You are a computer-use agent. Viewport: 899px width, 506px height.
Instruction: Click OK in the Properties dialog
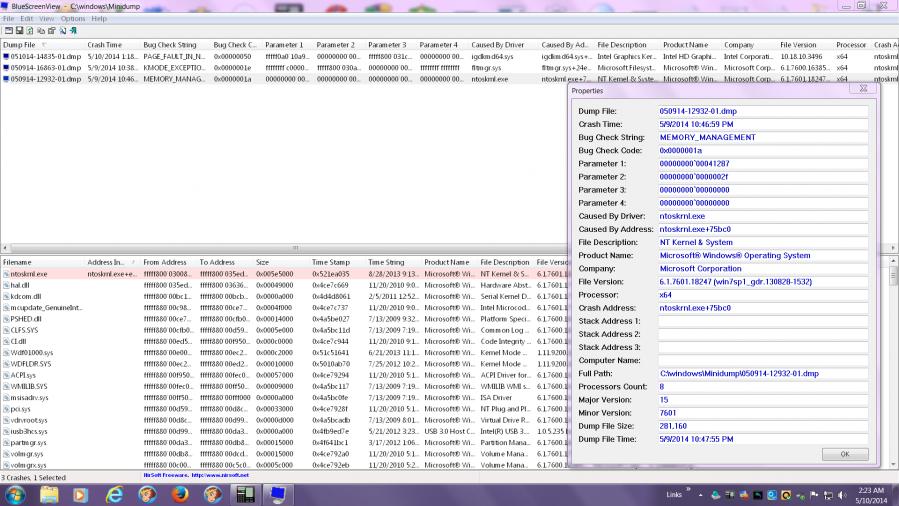(845, 454)
